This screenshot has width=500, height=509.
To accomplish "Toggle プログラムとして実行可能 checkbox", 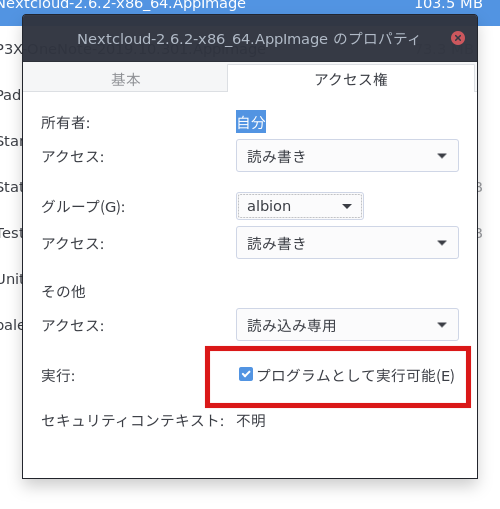I will (x=246, y=375).
